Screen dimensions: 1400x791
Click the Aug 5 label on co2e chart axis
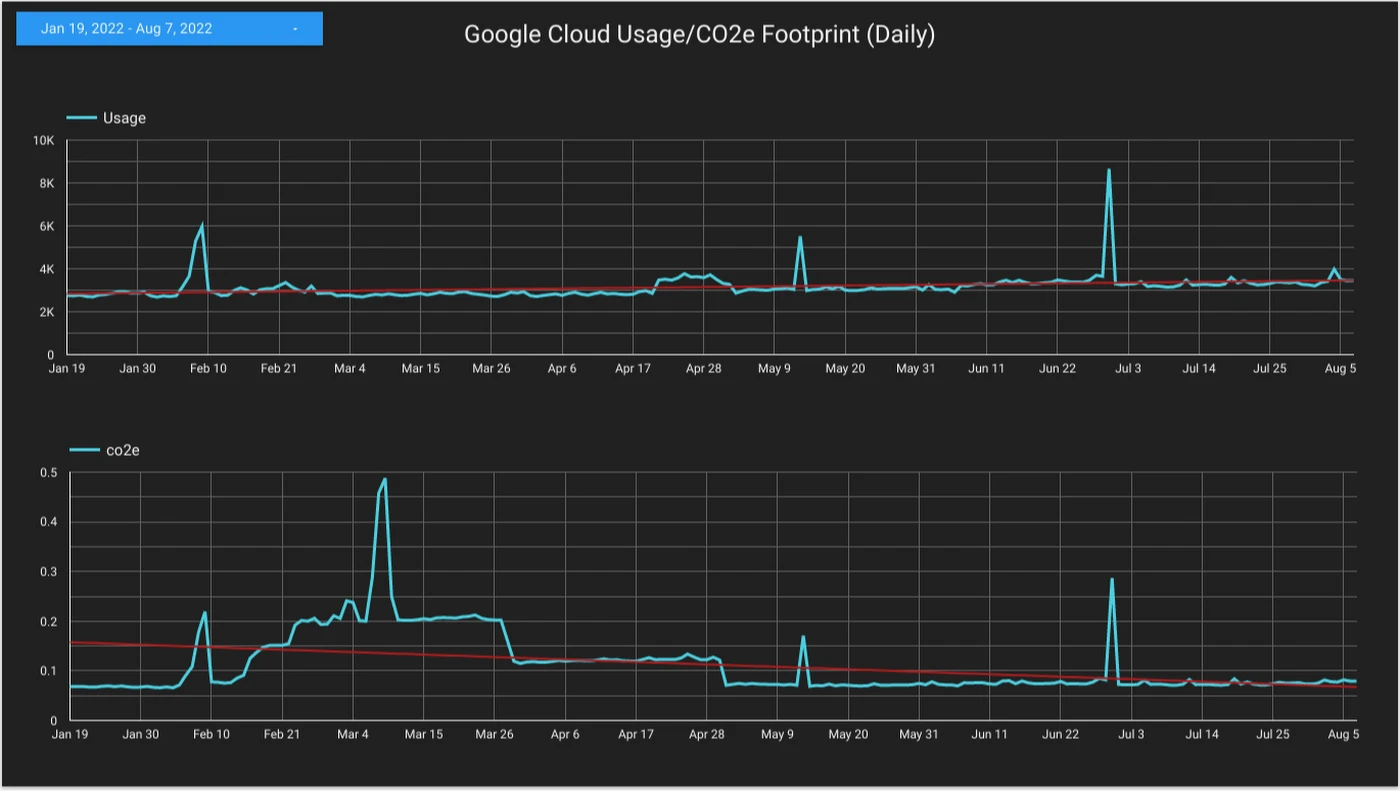(x=1343, y=735)
